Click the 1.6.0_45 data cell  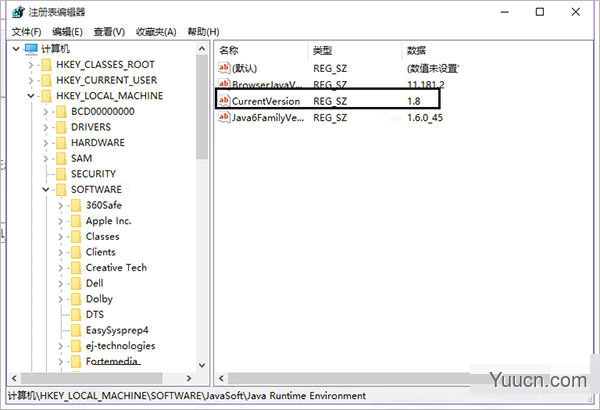click(x=425, y=118)
